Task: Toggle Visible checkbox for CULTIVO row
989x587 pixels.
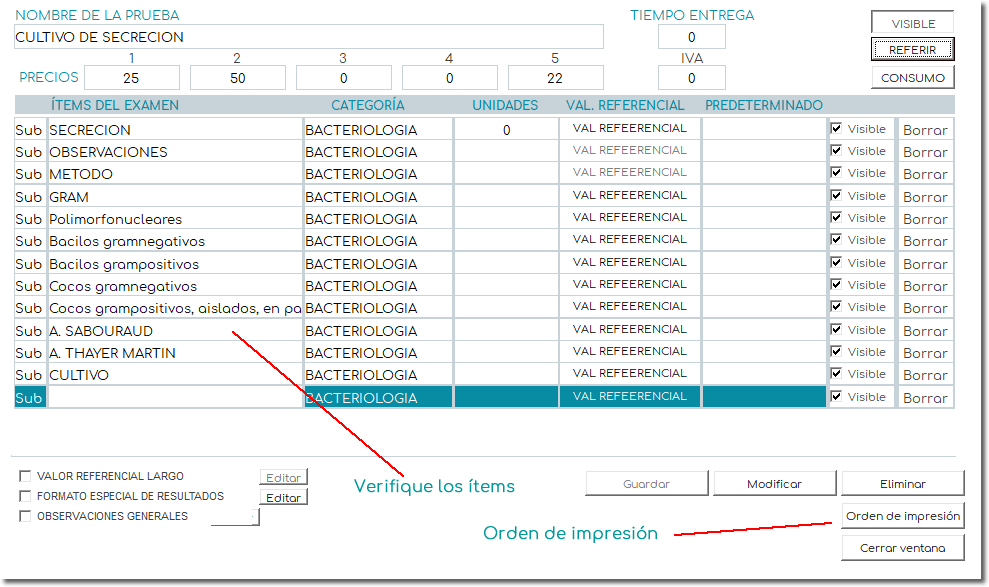Action: [836, 374]
